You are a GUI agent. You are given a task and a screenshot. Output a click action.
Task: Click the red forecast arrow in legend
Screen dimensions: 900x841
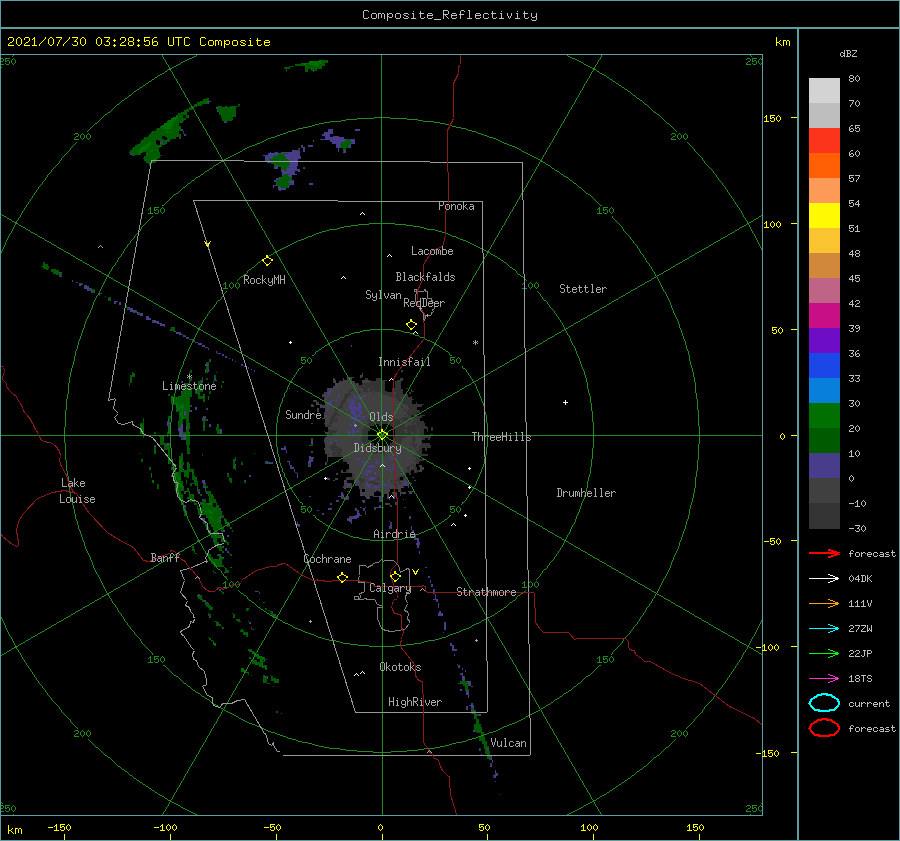click(x=824, y=553)
